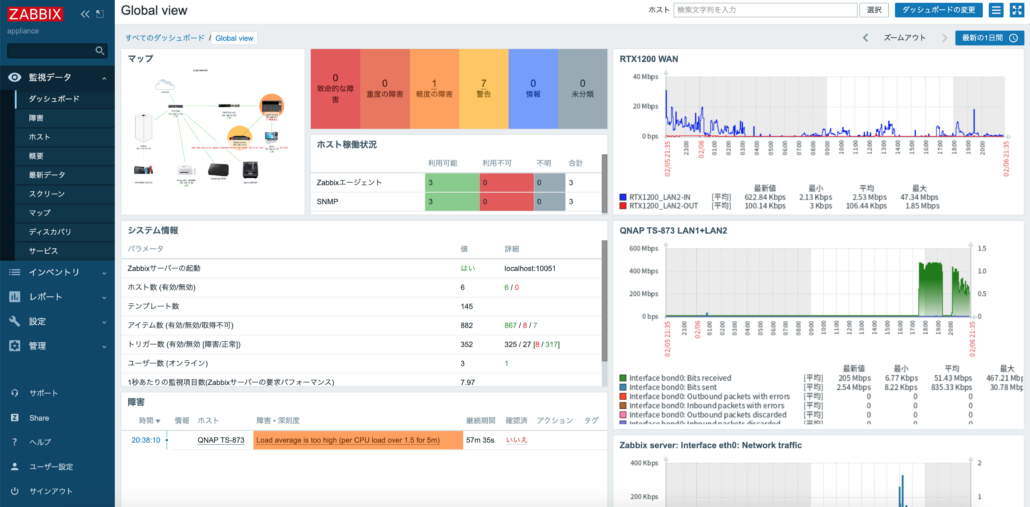Image resolution: width=1030 pixels, height=507 pixels.
Task: Click Zabbixエージェント available count 3
Action: tap(452, 183)
